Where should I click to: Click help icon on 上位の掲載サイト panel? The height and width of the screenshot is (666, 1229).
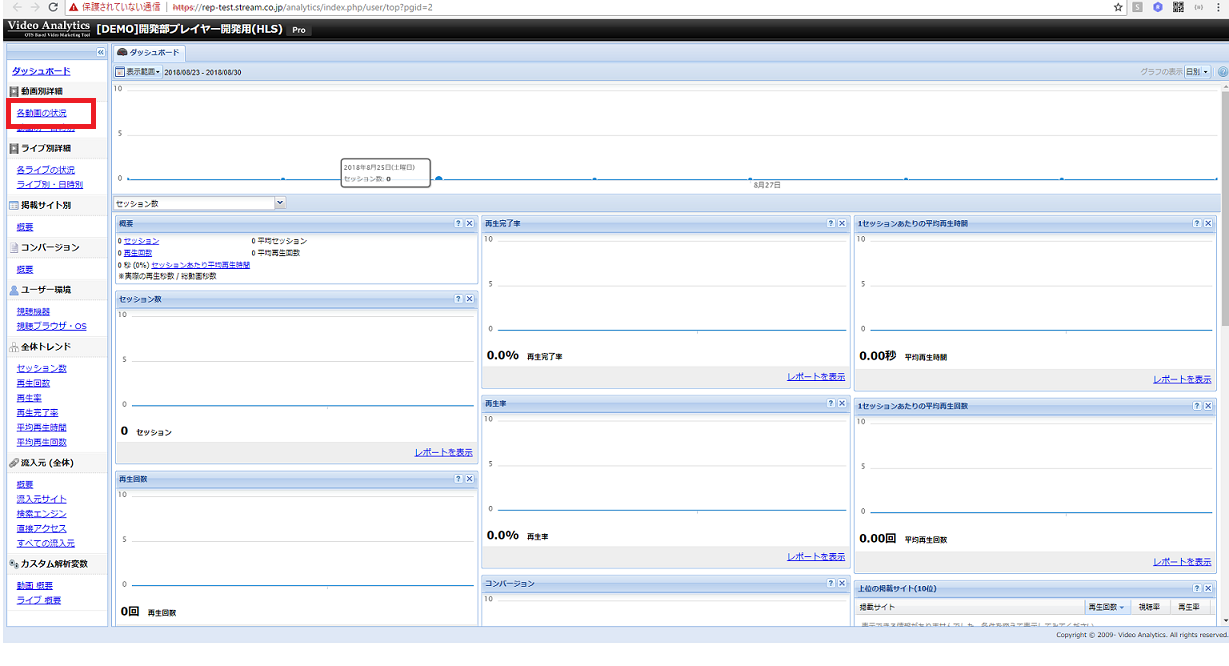[x=1196, y=589]
